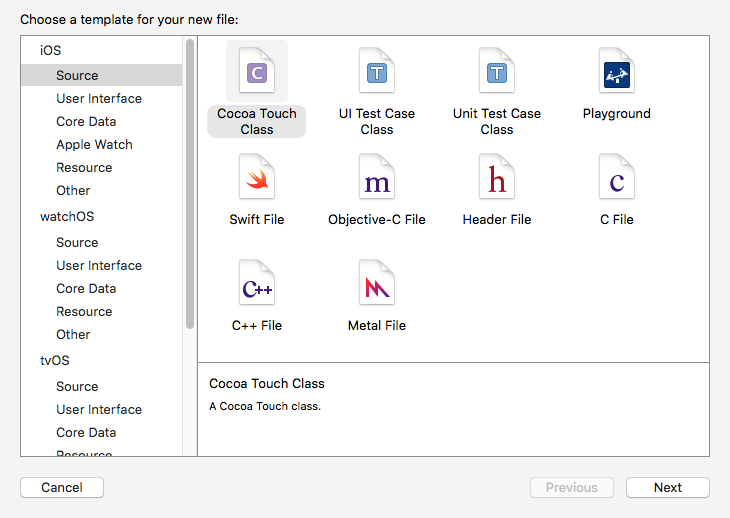Pick the Metal File template icon

click(377, 284)
